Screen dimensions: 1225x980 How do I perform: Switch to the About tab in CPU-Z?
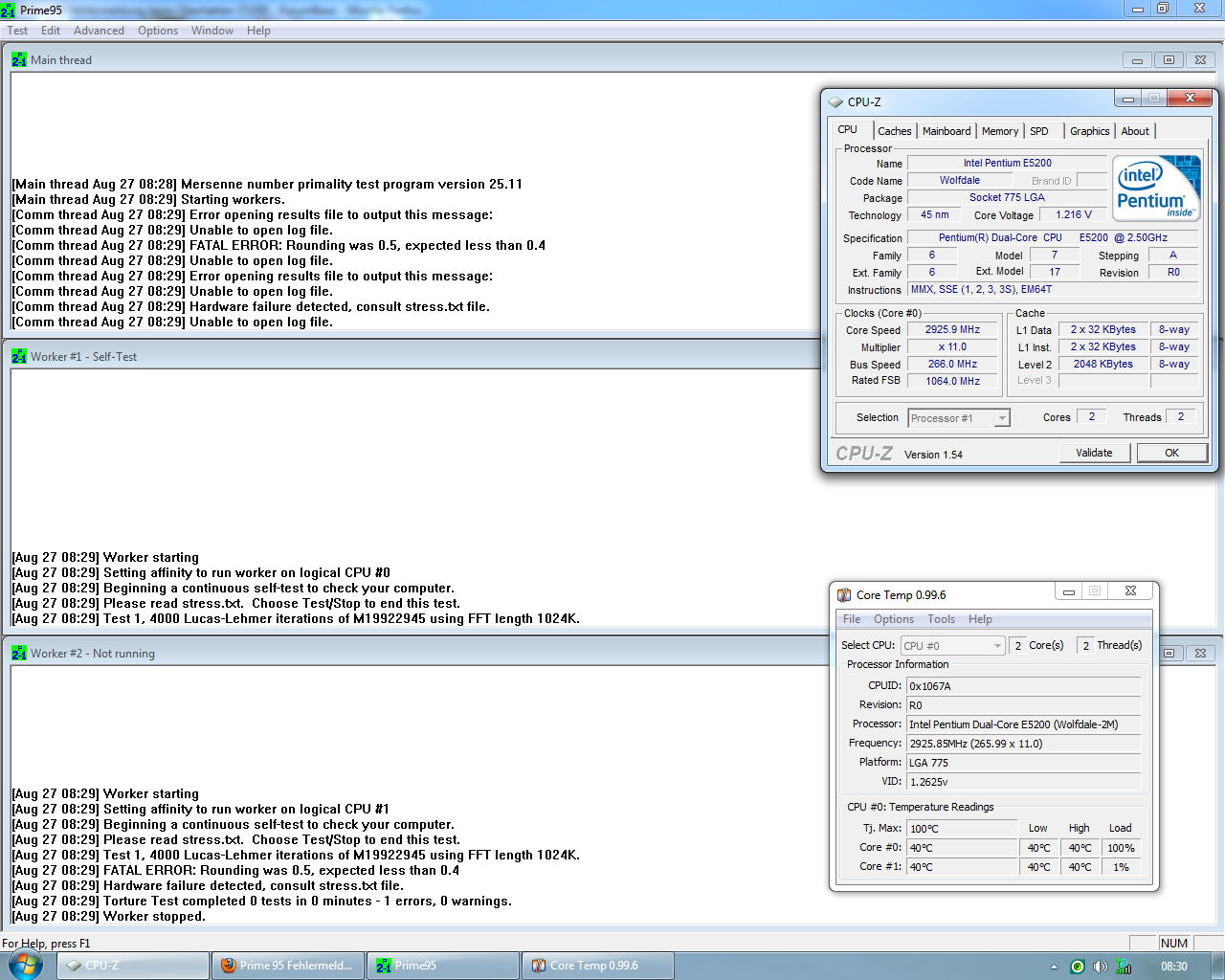point(1135,131)
